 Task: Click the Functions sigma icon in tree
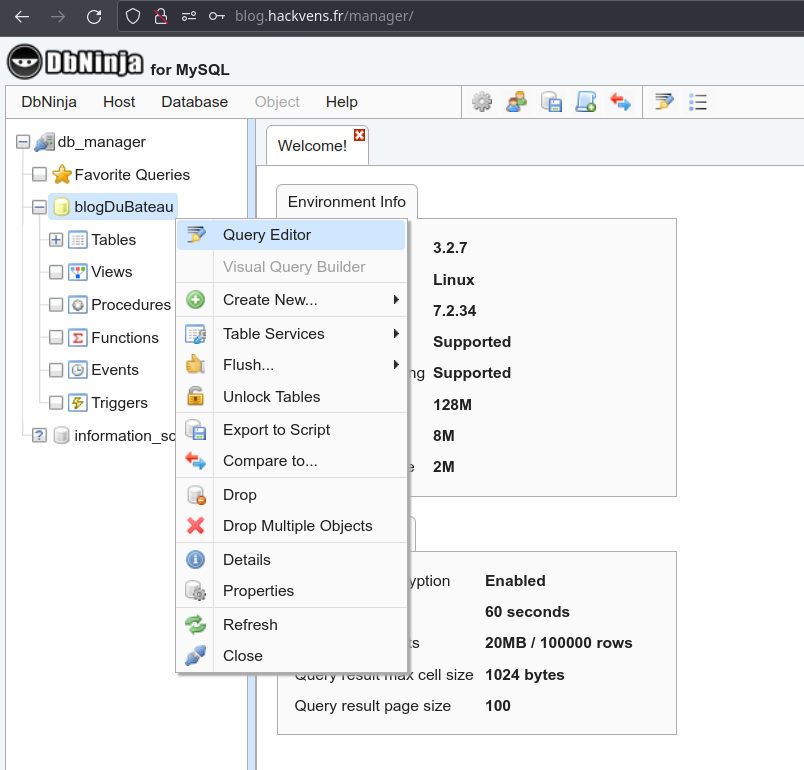77,338
